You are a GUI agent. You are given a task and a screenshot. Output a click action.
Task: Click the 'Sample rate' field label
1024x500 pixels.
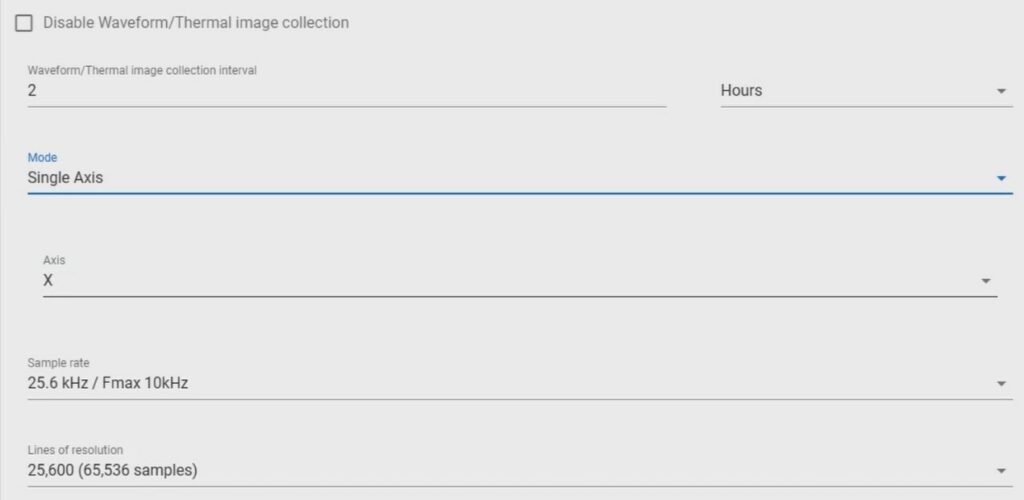pyautogui.click(x=58, y=363)
